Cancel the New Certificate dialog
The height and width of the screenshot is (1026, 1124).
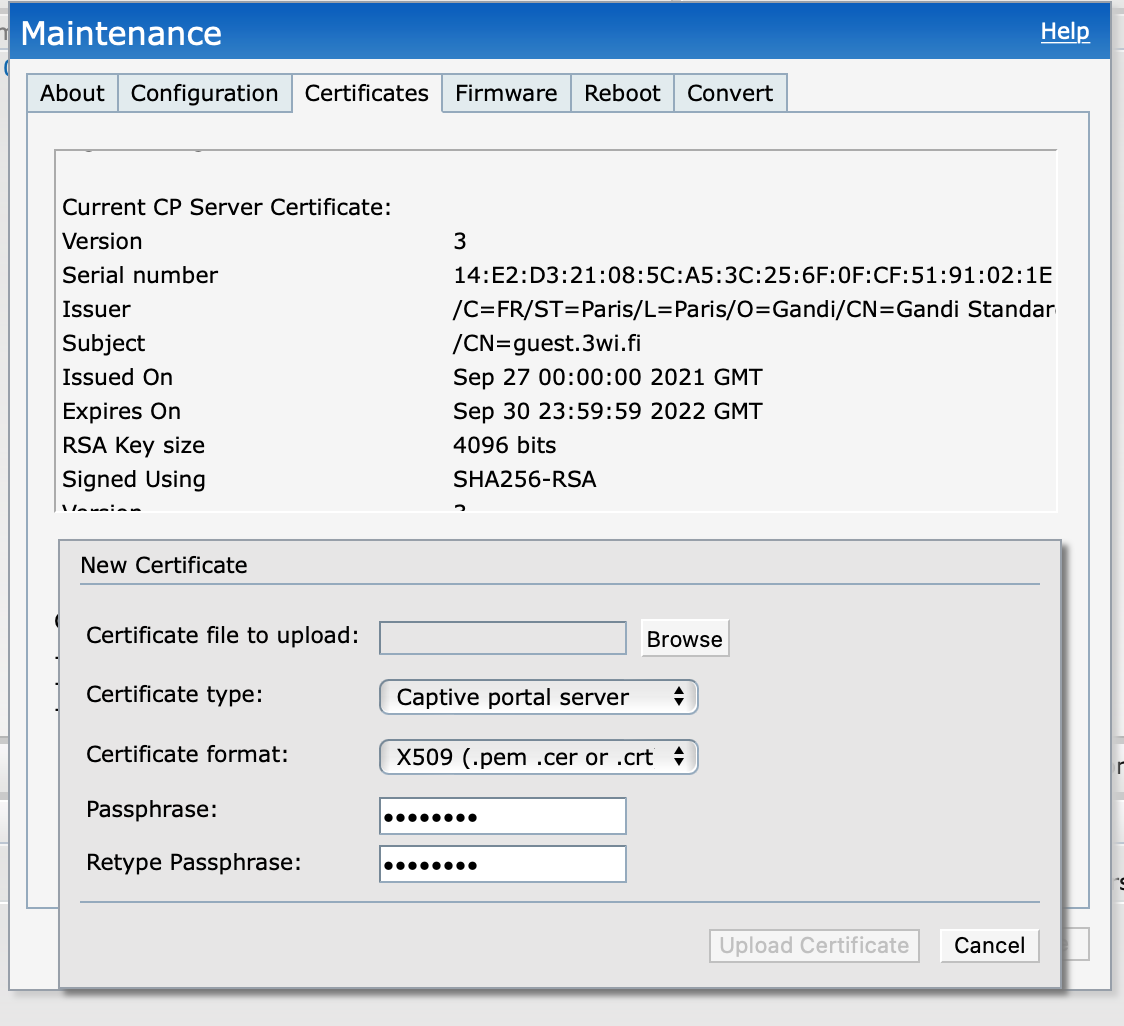point(988,945)
